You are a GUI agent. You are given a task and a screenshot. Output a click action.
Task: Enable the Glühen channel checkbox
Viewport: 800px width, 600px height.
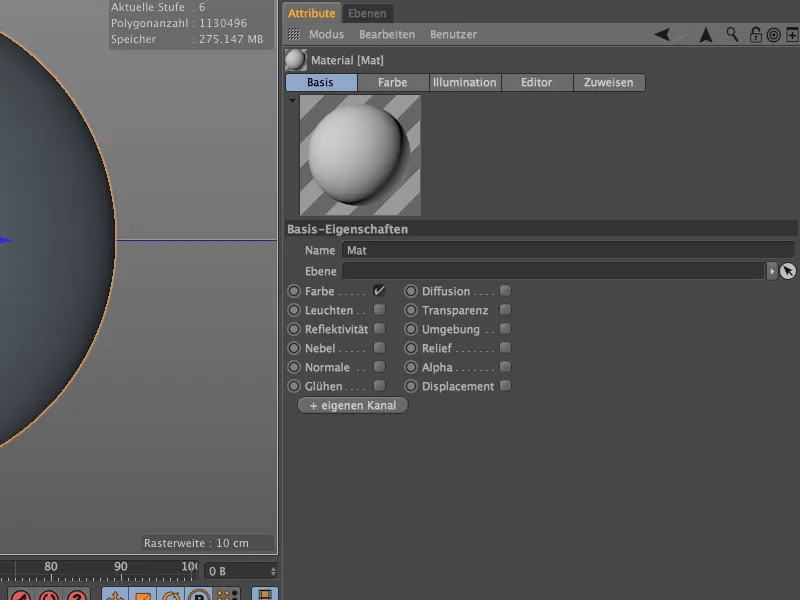[379, 386]
